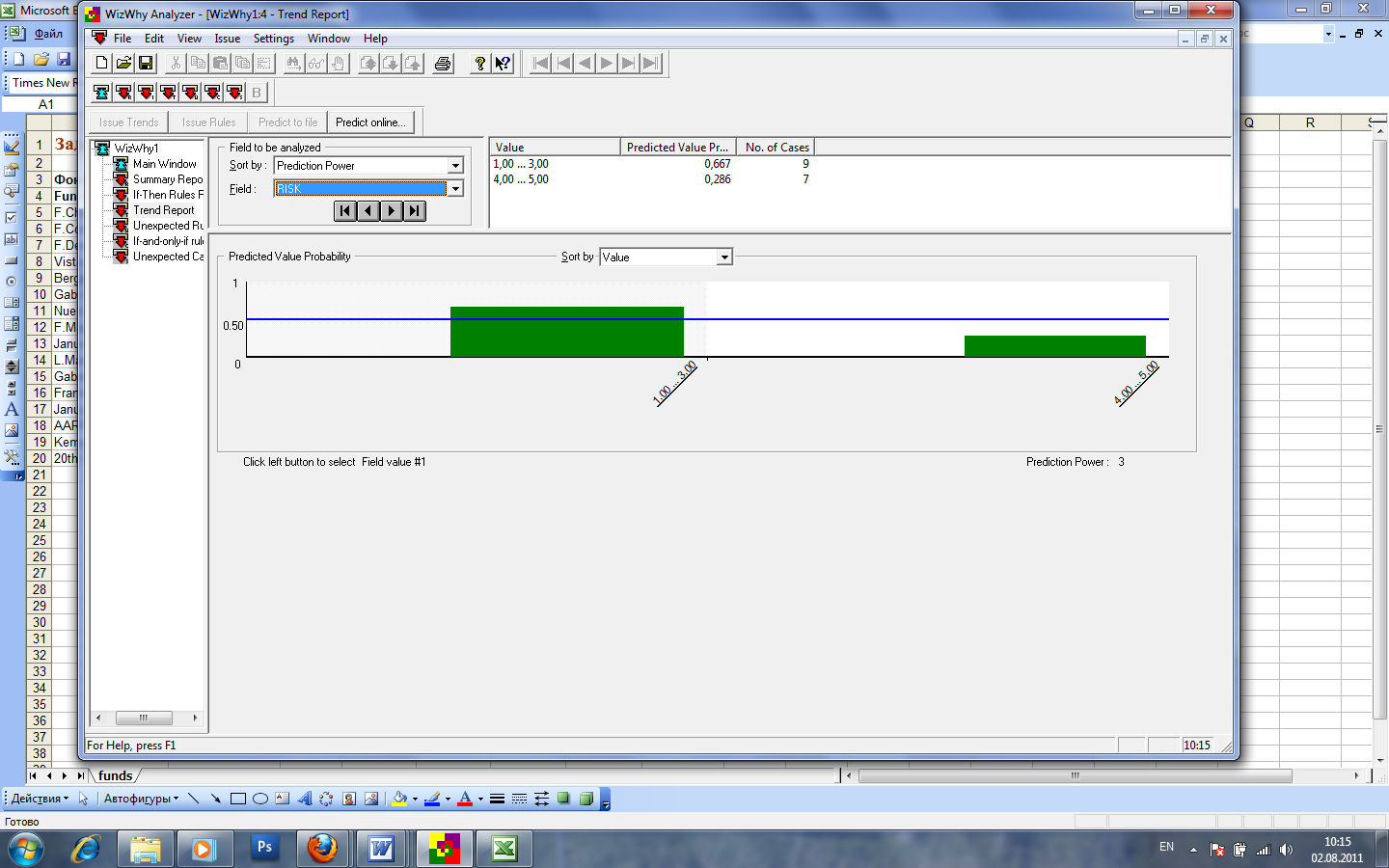Open the Issue menu
The height and width of the screenshot is (868, 1389).
pyautogui.click(x=228, y=39)
